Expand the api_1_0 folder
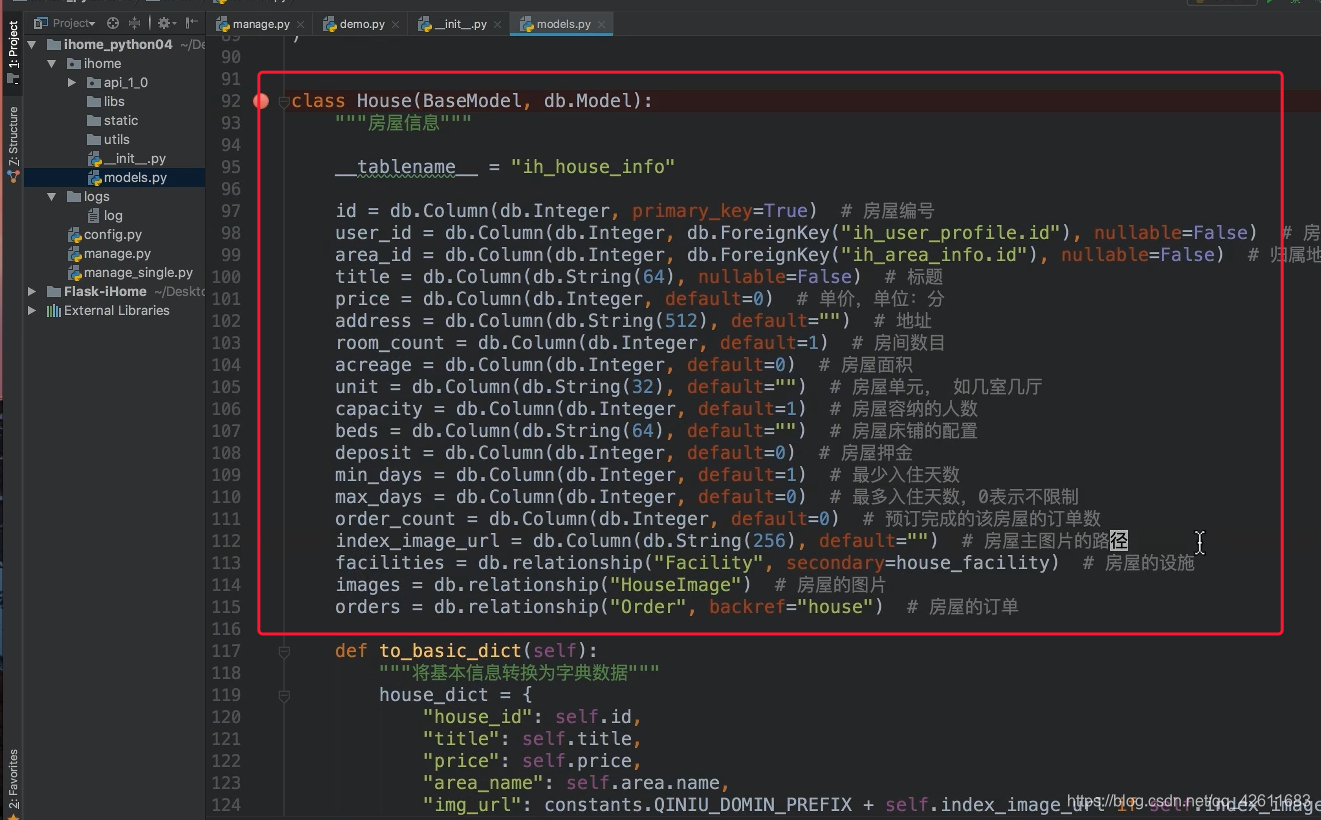The width and height of the screenshot is (1321, 820). (x=72, y=83)
